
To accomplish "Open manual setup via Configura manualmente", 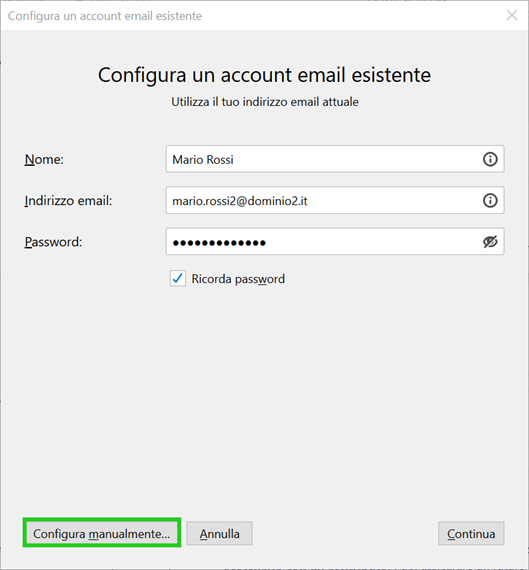I will coord(102,534).
